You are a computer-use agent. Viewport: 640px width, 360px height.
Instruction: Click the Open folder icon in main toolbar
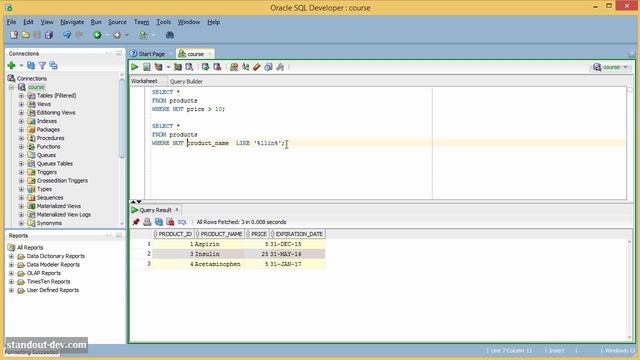coord(26,35)
